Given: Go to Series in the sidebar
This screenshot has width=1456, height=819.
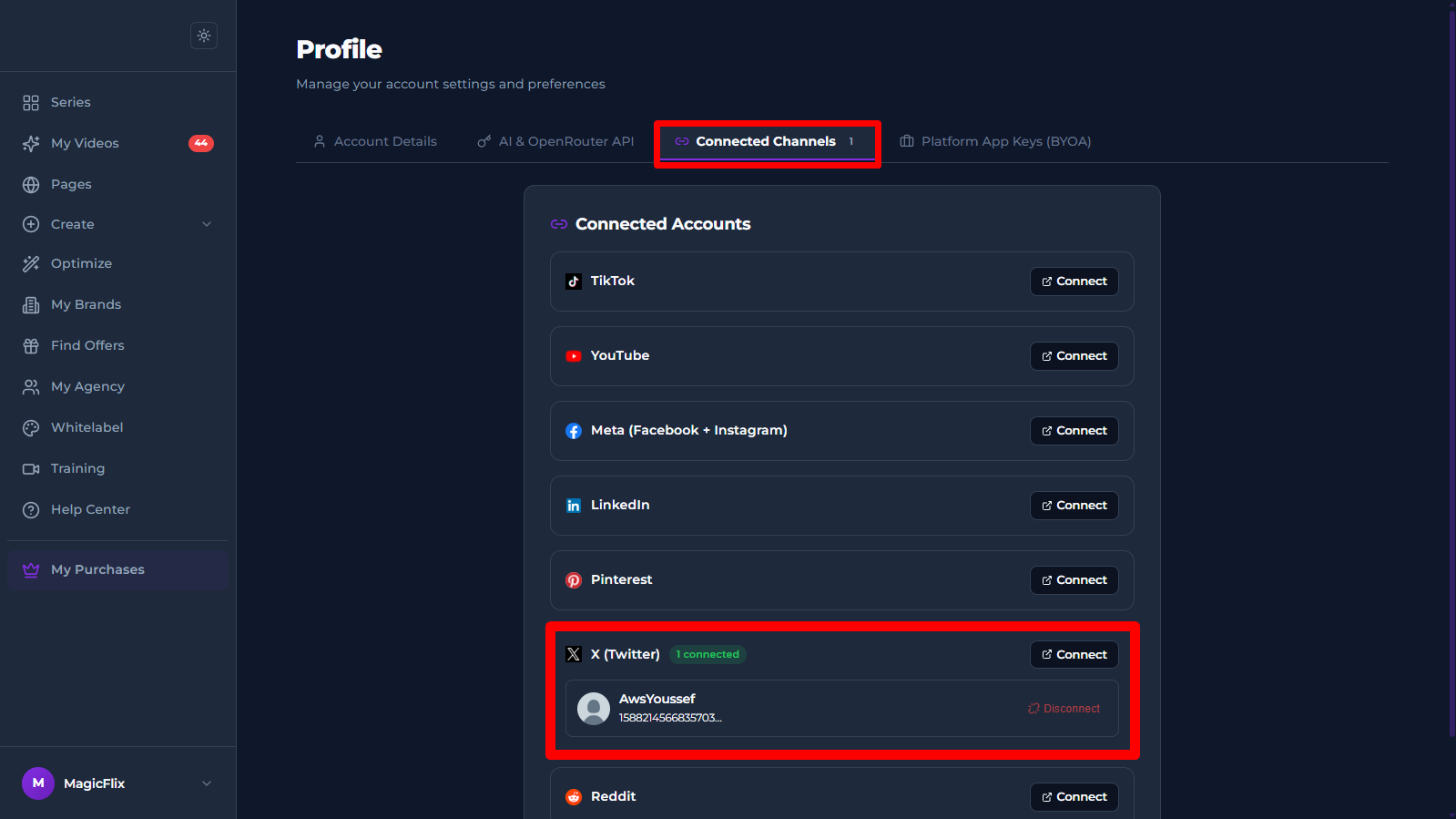Looking at the screenshot, I should pyautogui.click(x=118, y=103).
